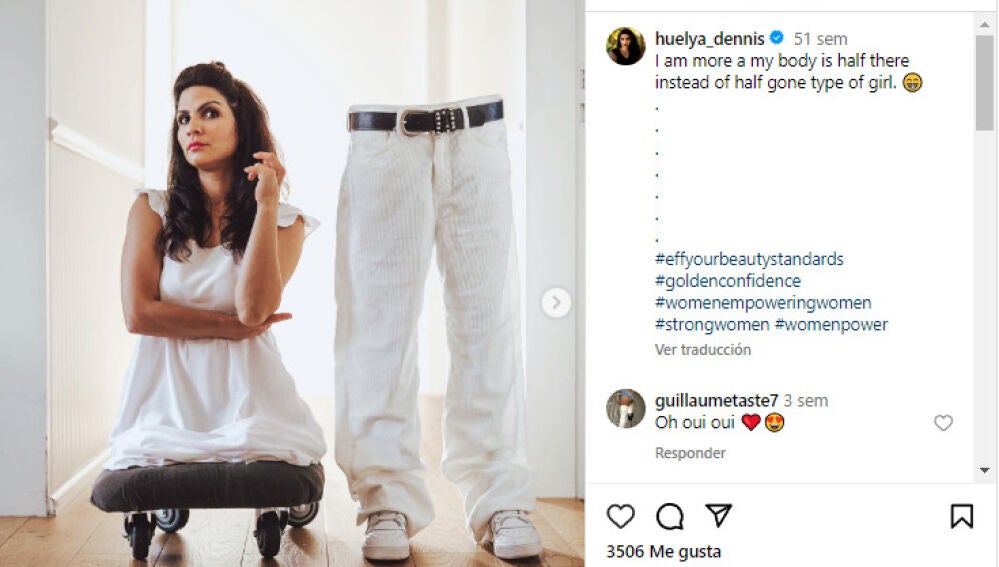The image size is (999, 567).
Task: Open the #womenempoweringwomen hashtag
Action: tap(763, 303)
